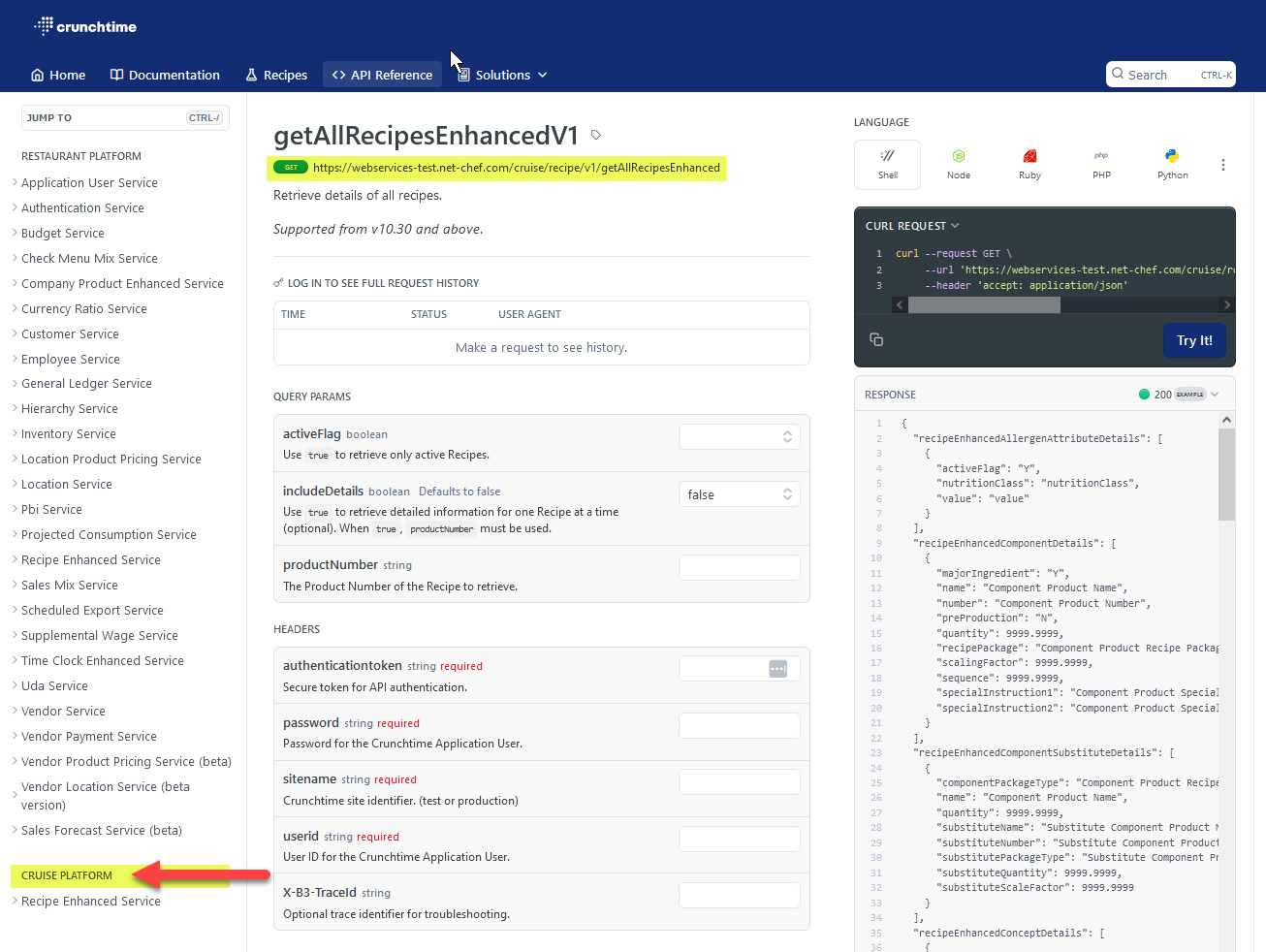Open General Ledger Service

[x=86, y=383]
